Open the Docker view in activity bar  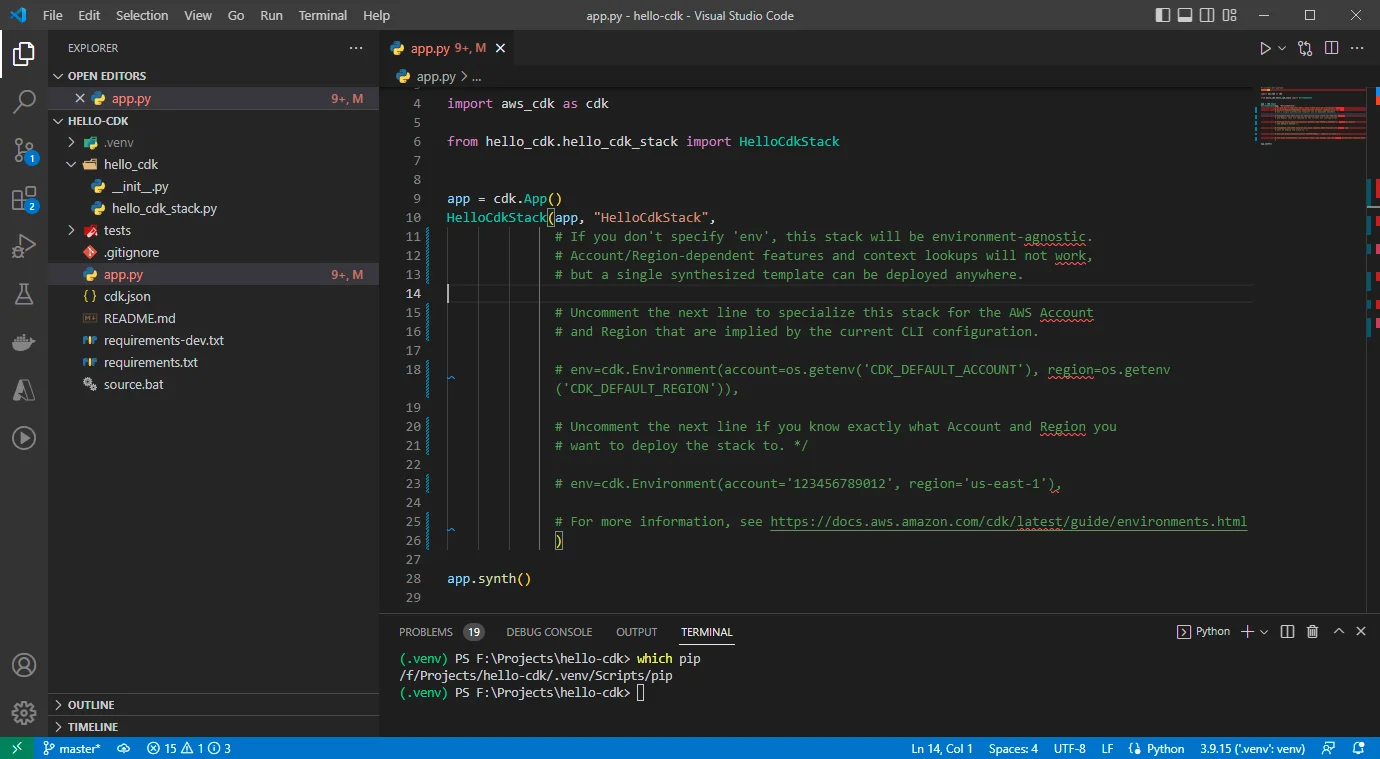click(24, 342)
